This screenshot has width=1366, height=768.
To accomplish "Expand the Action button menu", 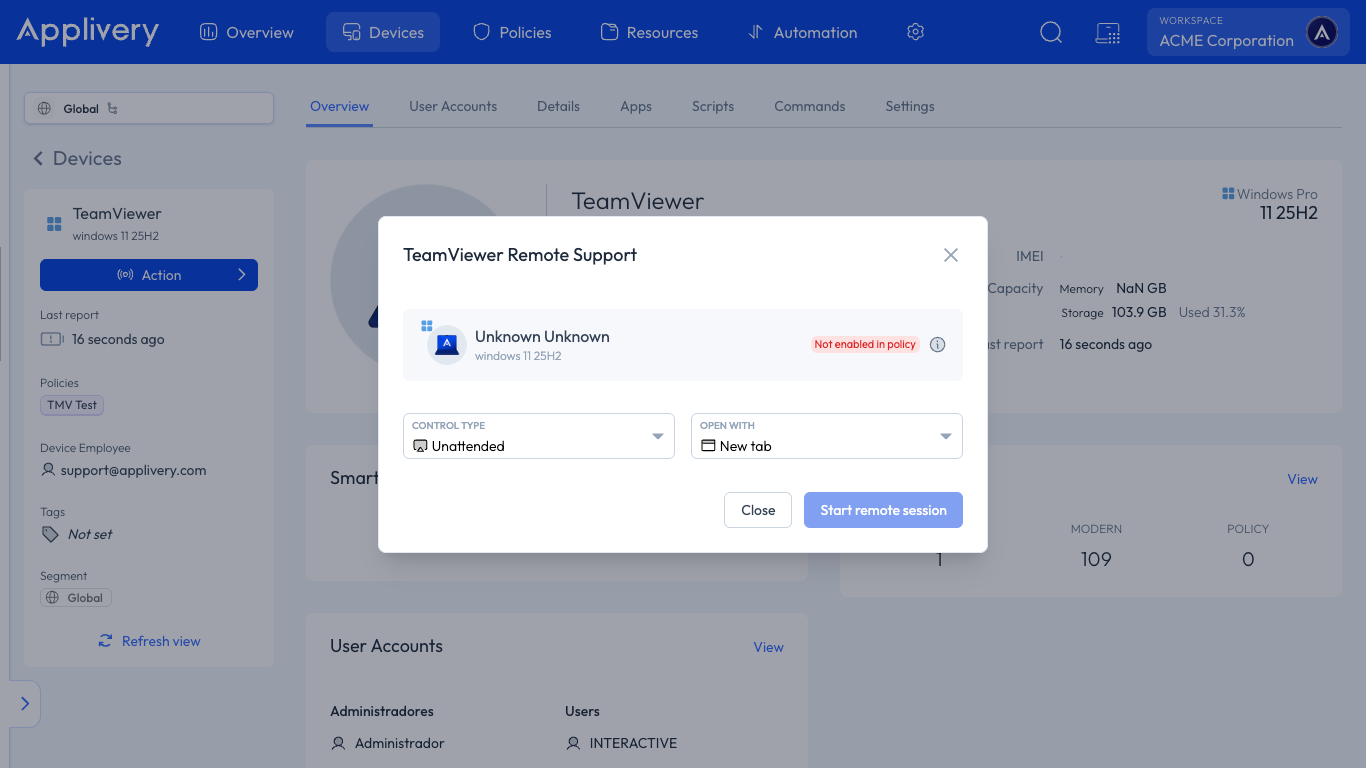I will coord(149,275).
